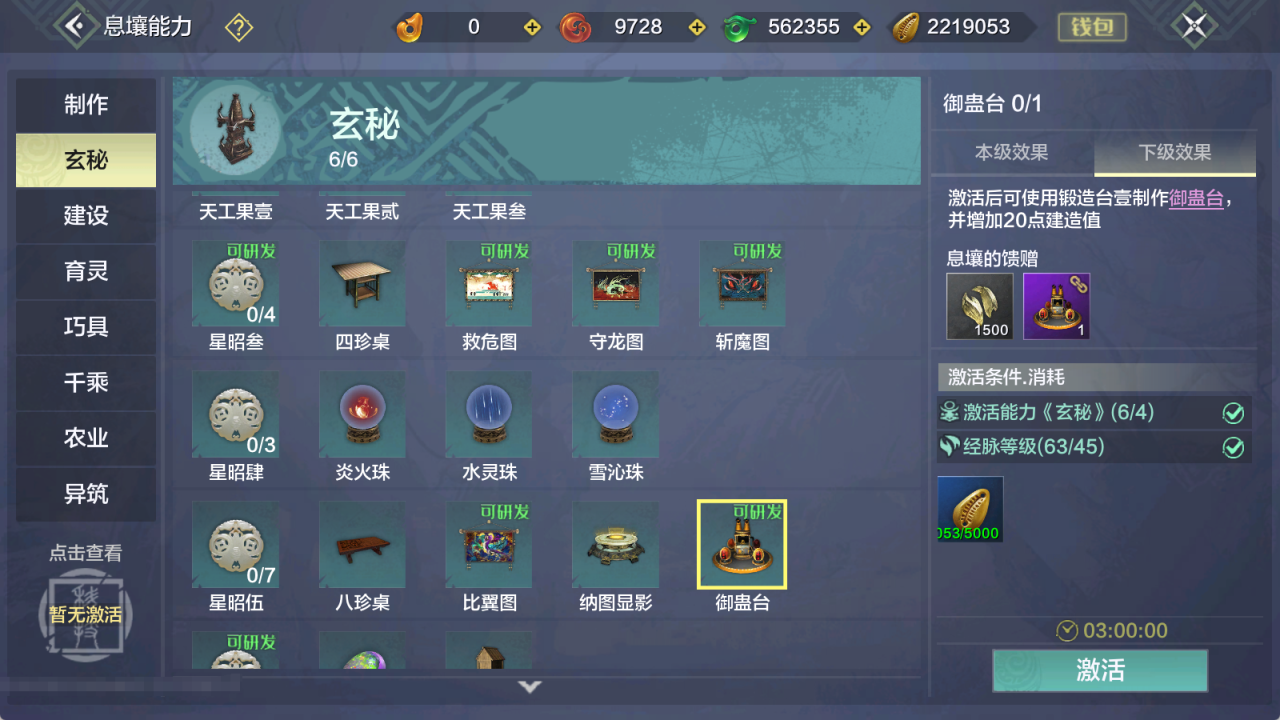This screenshot has height=720, width=1280.
Task: Expand list with bottom down chevron
Action: click(530, 687)
